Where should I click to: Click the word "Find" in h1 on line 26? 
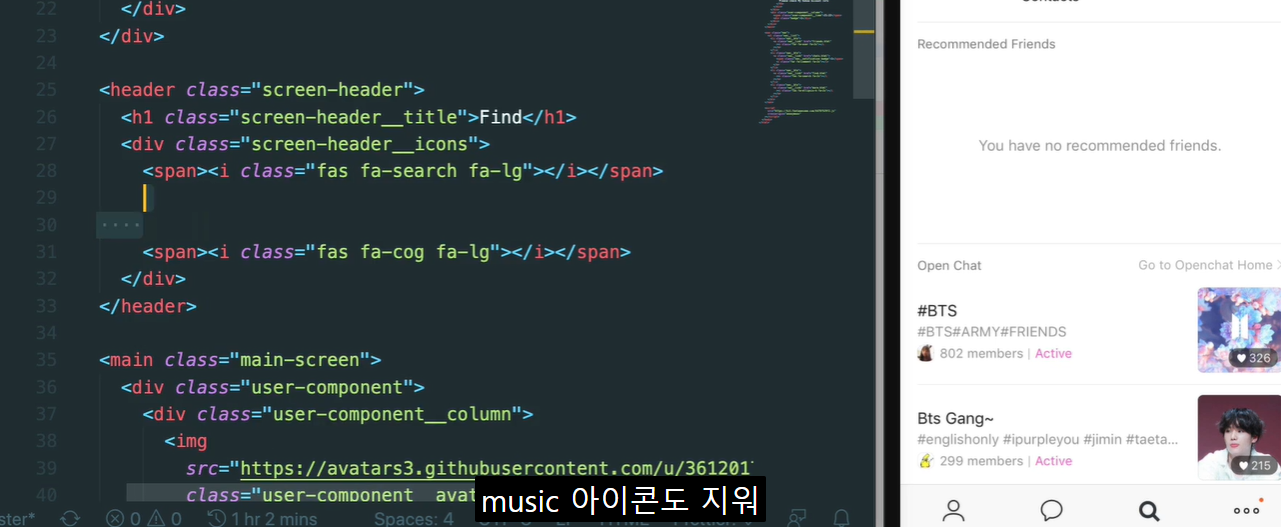[500, 117]
